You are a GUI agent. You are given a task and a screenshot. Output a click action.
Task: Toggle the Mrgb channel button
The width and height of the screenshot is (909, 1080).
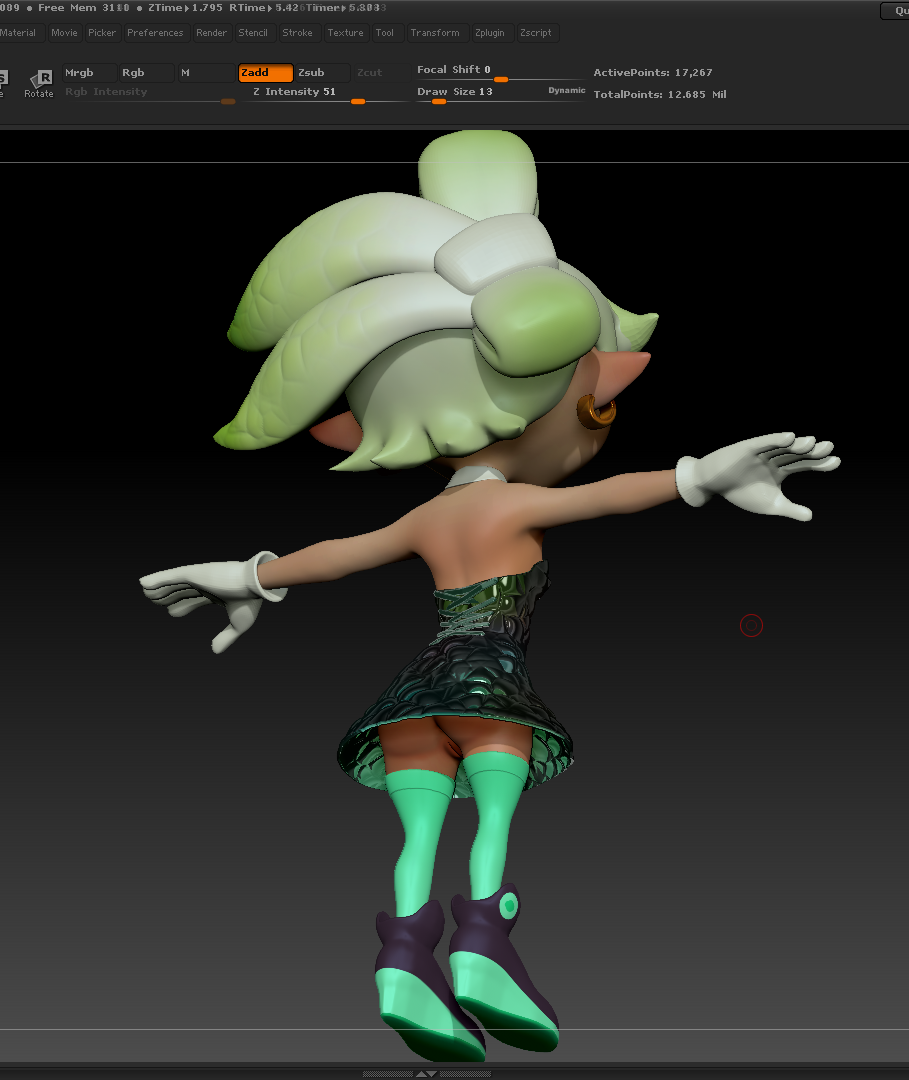[88, 73]
